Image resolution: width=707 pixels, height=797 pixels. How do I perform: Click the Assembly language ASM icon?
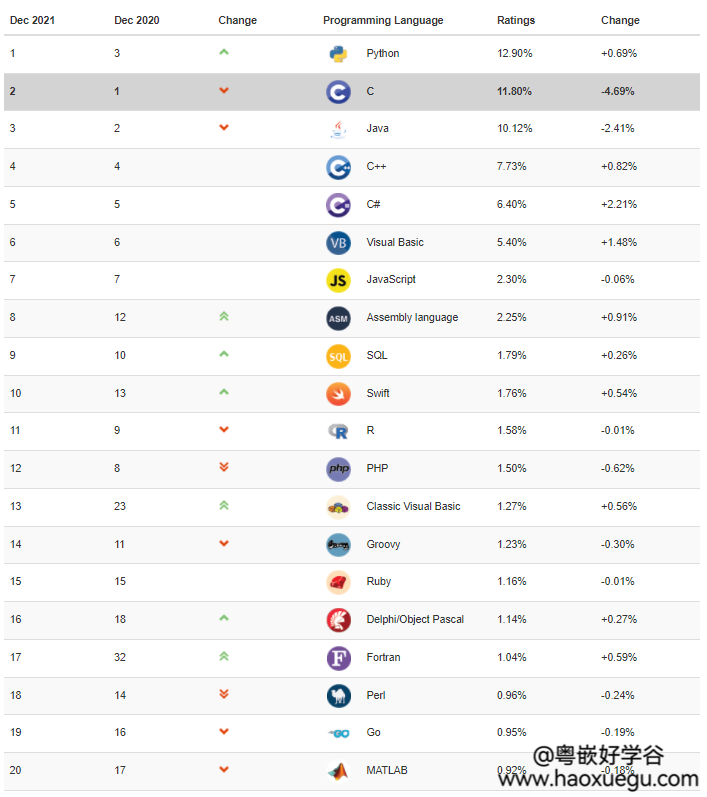(338, 318)
